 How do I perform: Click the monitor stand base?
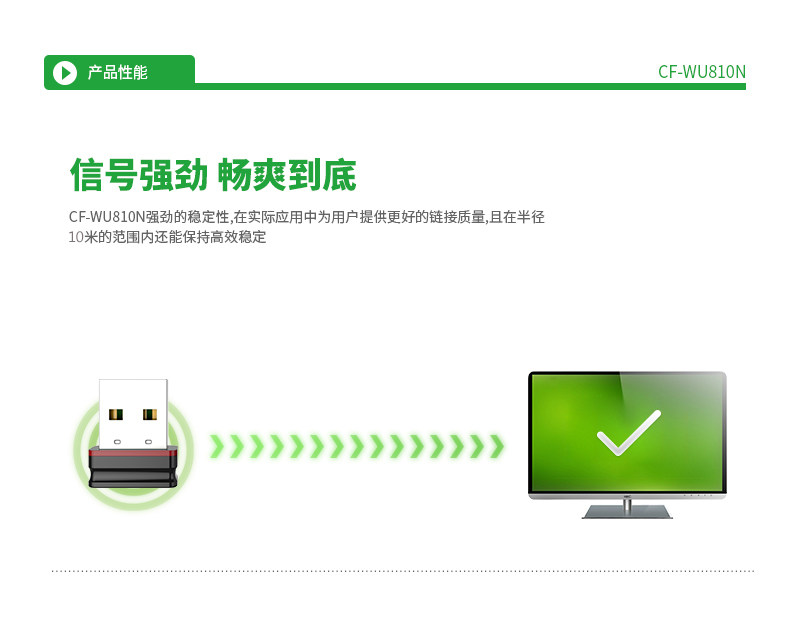[627, 512]
